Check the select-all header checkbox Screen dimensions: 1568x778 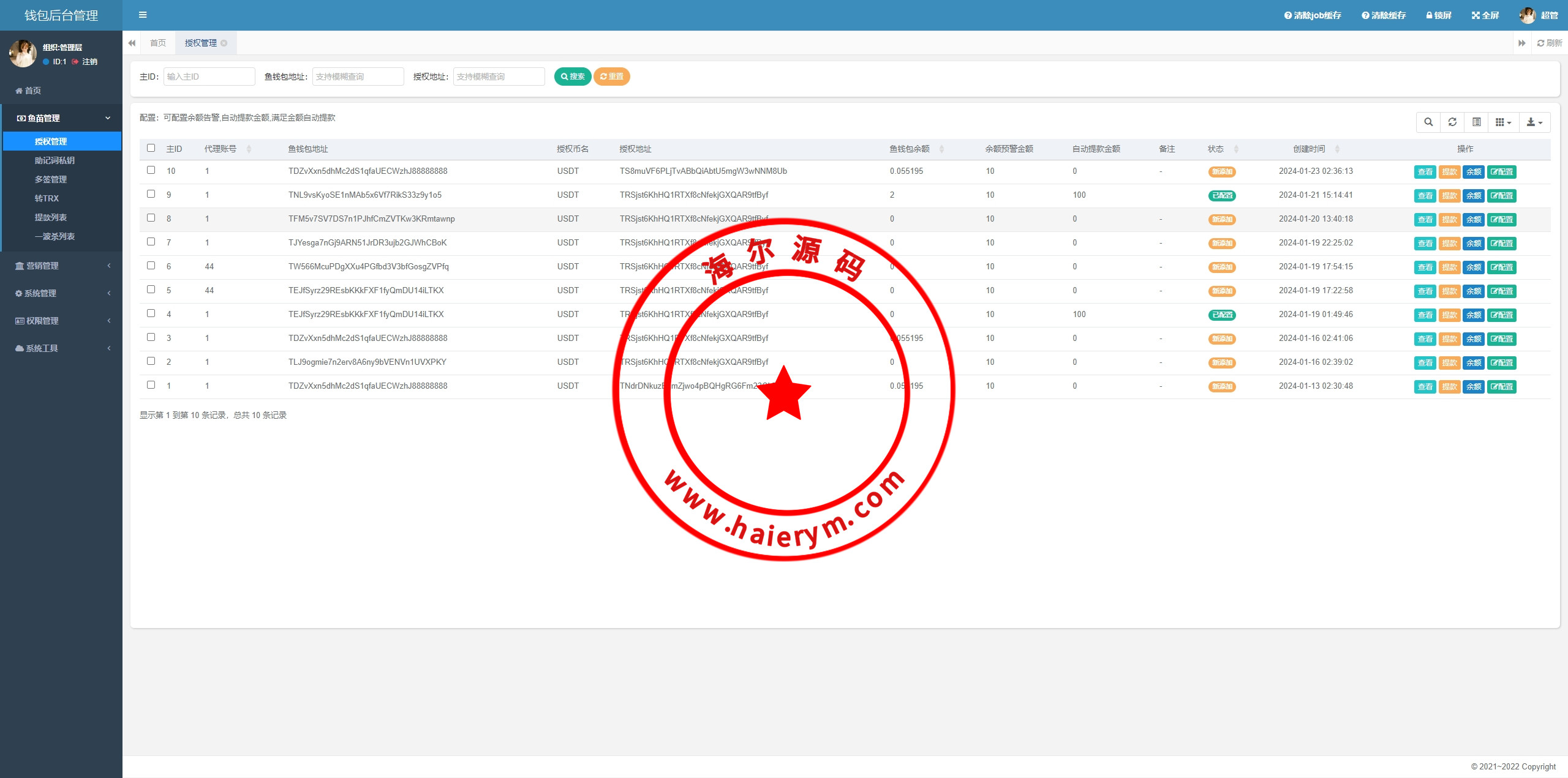(x=151, y=148)
